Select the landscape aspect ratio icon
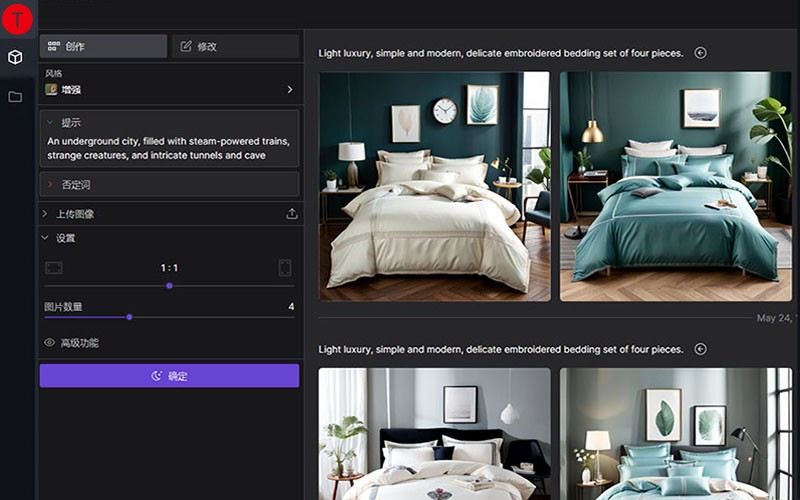This screenshot has height=500, width=800. coord(54,268)
